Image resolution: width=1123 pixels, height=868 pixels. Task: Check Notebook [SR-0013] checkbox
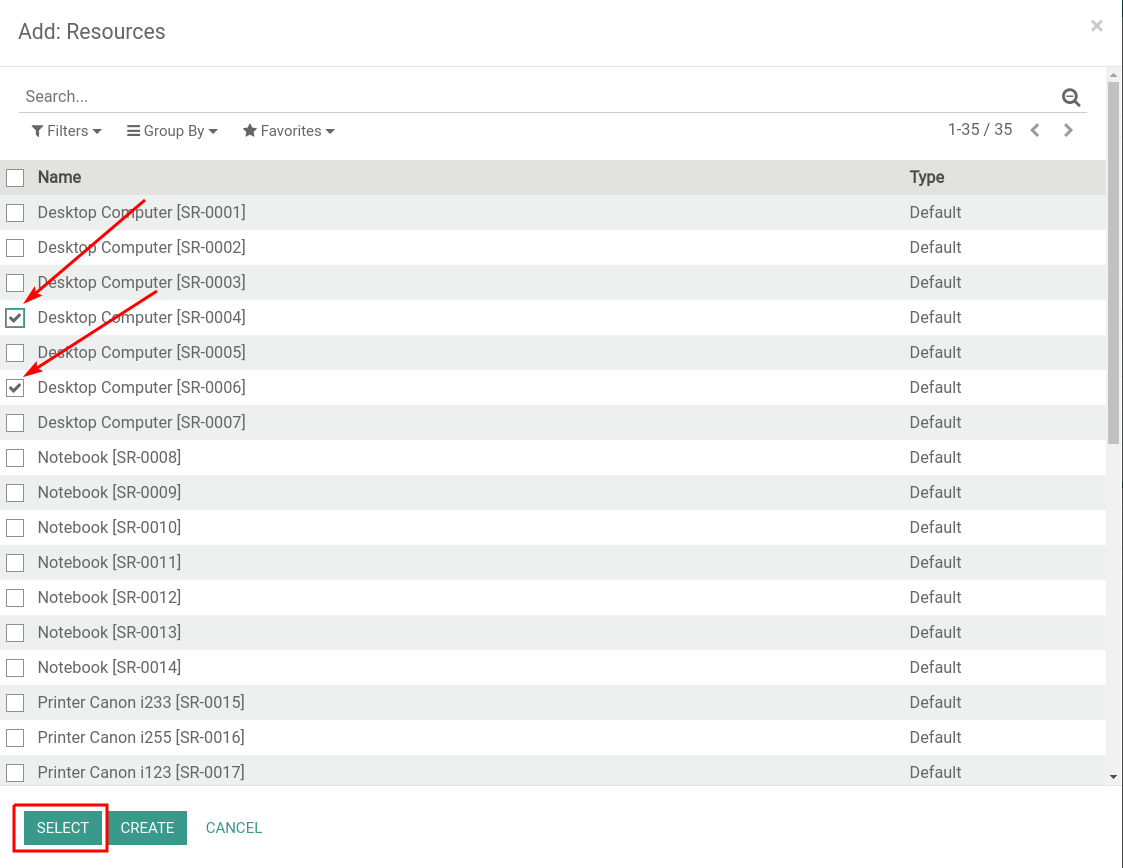point(15,634)
